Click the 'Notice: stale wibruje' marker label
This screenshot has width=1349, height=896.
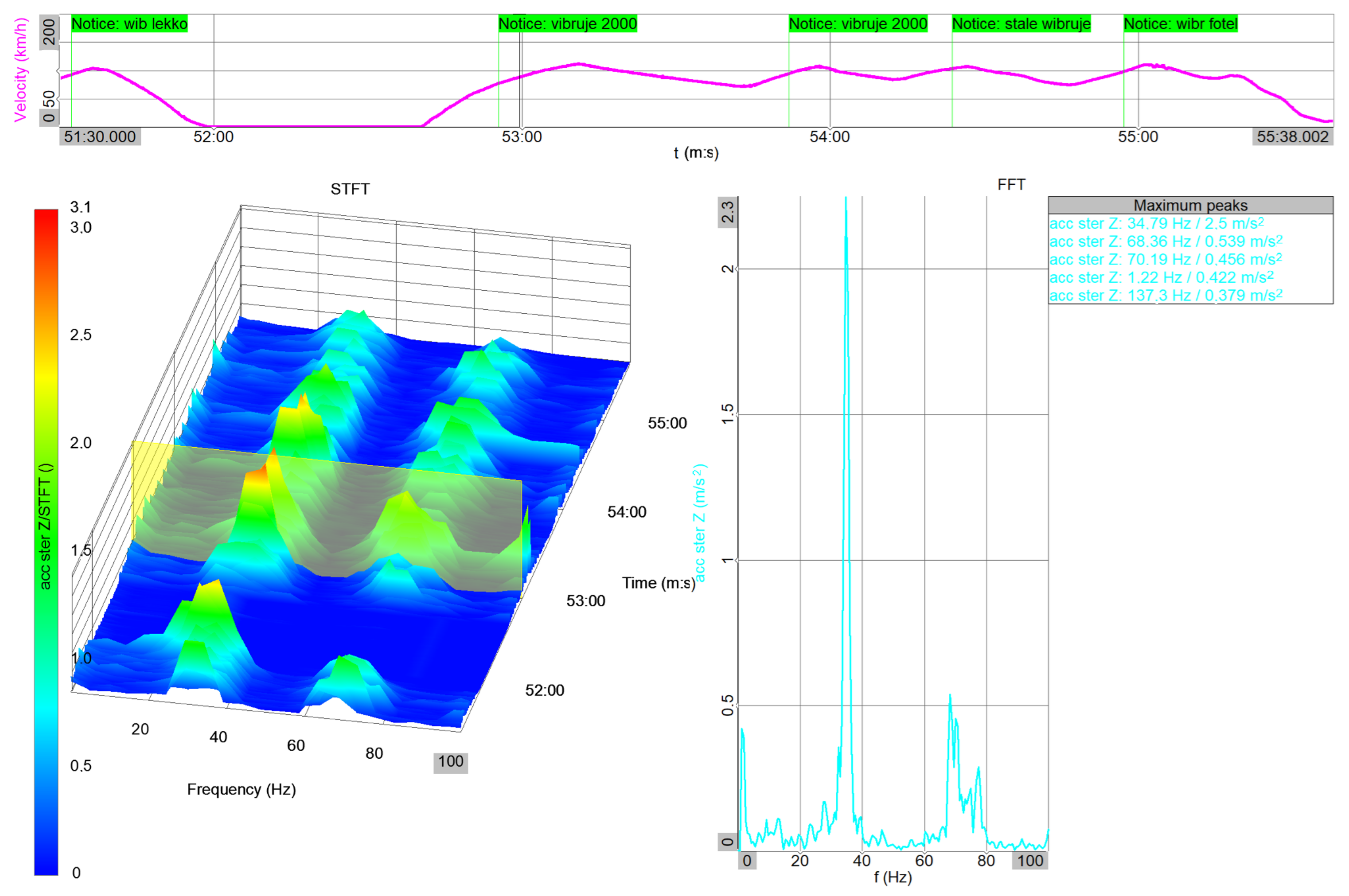[1021, 24]
